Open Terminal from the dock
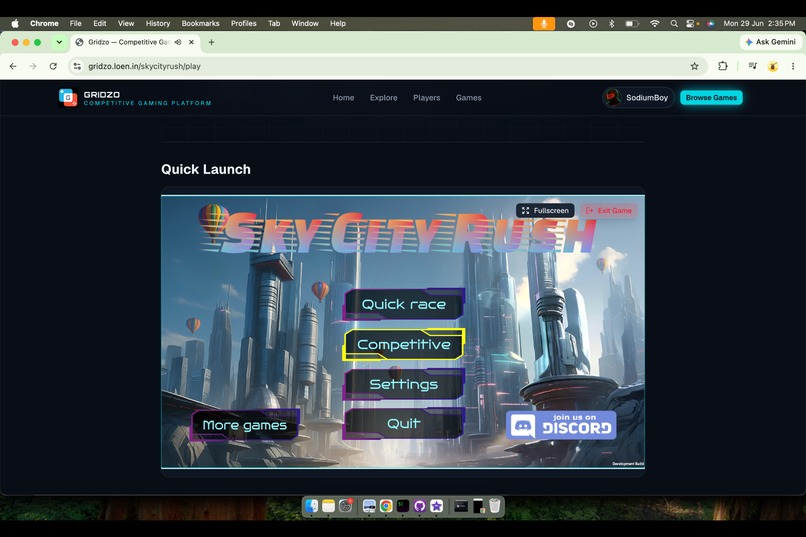The width and height of the screenshot is (806, 537). coord(403,506)
